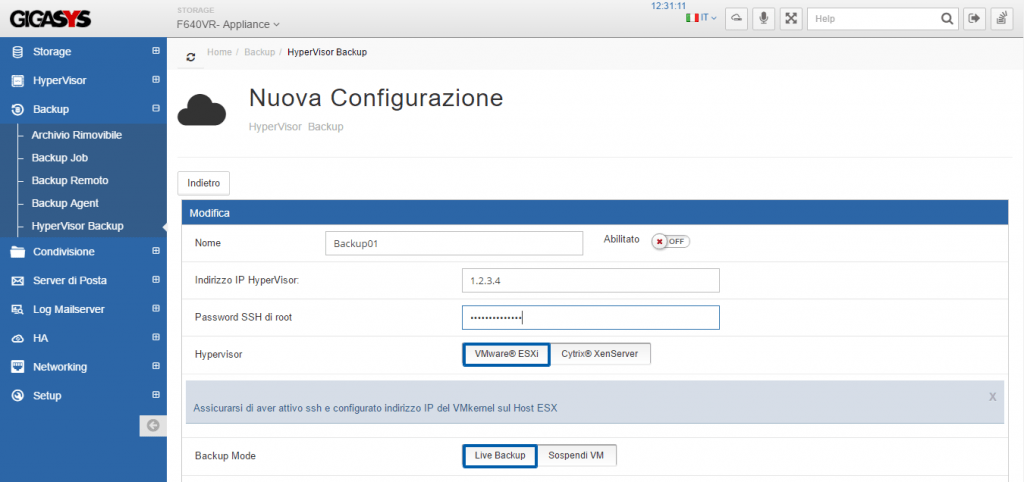The height and width of the screenshot is (482, 1024).
Task: Click the Networking icon in sidebar
Action: click(x=18, y=367)
